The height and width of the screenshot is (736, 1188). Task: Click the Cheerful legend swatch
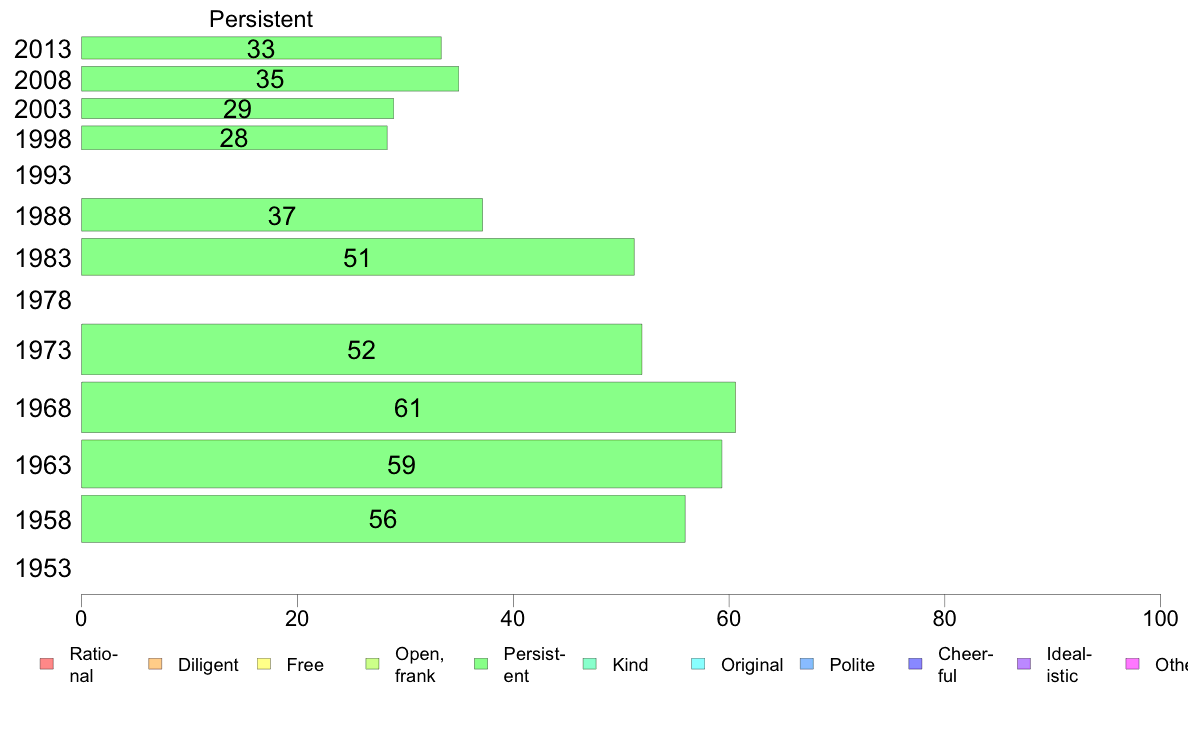coord(915,664)
